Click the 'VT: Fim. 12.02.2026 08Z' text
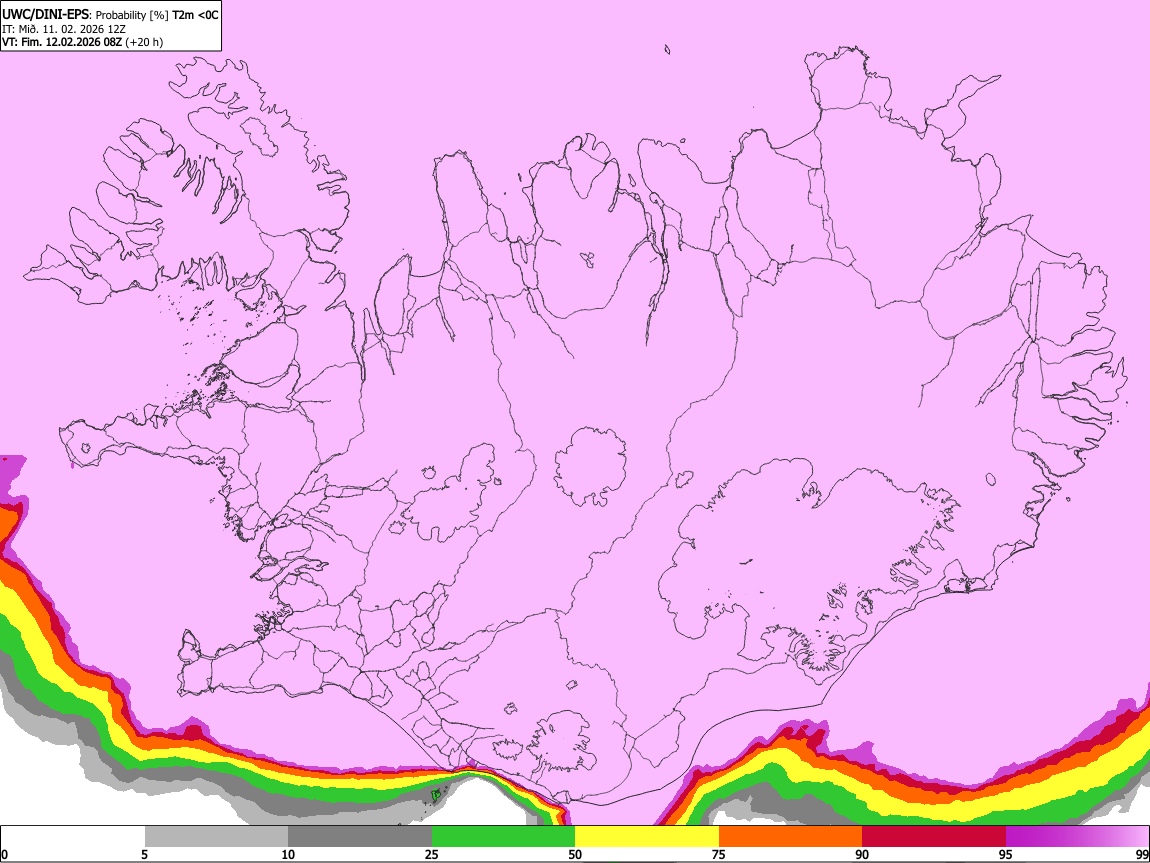Screen dimensions: 1150x863 point(62,42)
